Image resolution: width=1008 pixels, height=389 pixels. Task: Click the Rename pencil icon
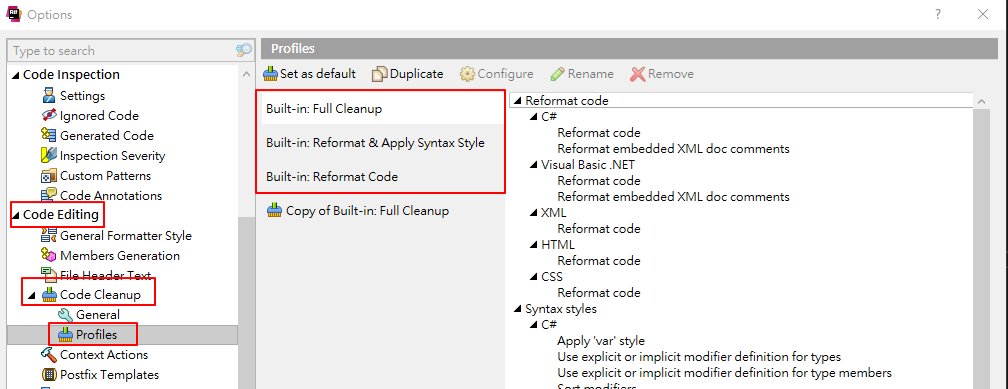tap(557, 74)
